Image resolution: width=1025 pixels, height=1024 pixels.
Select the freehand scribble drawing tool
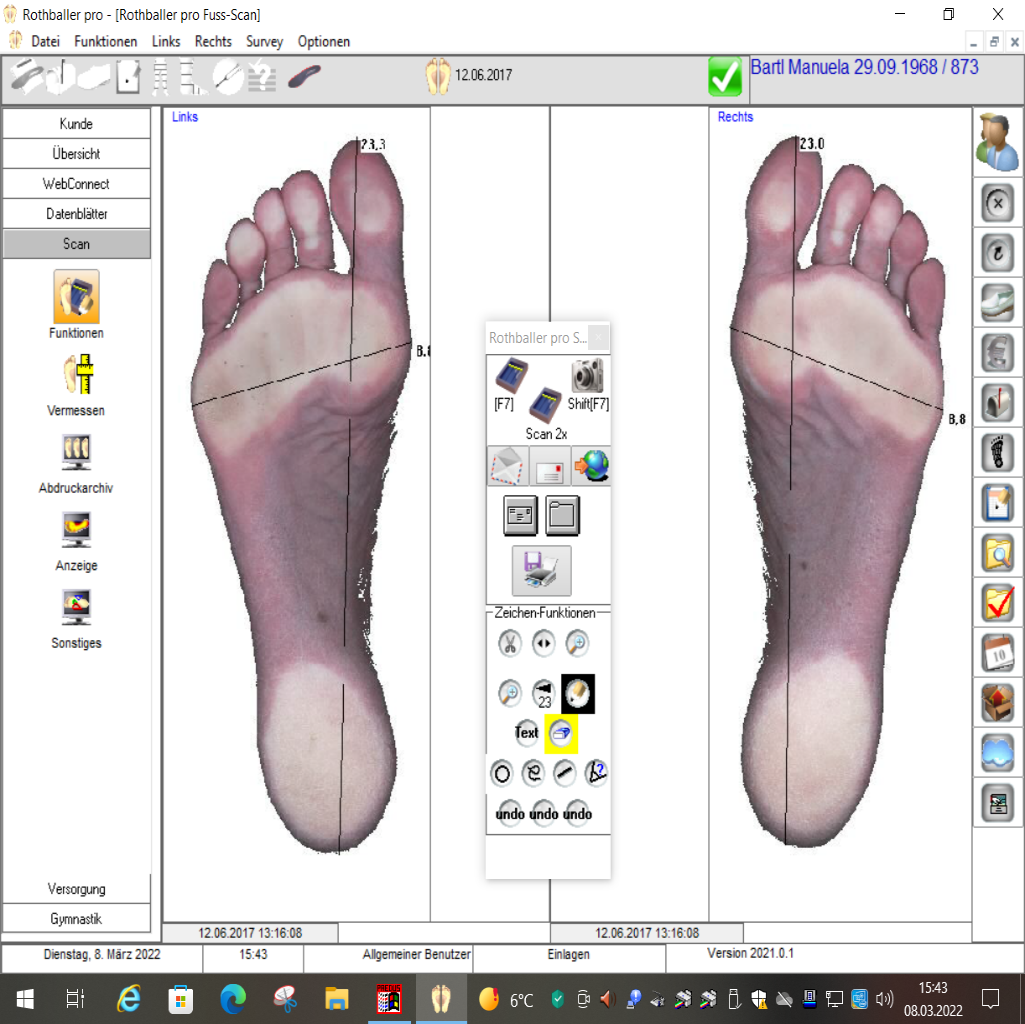pos(533,774)
